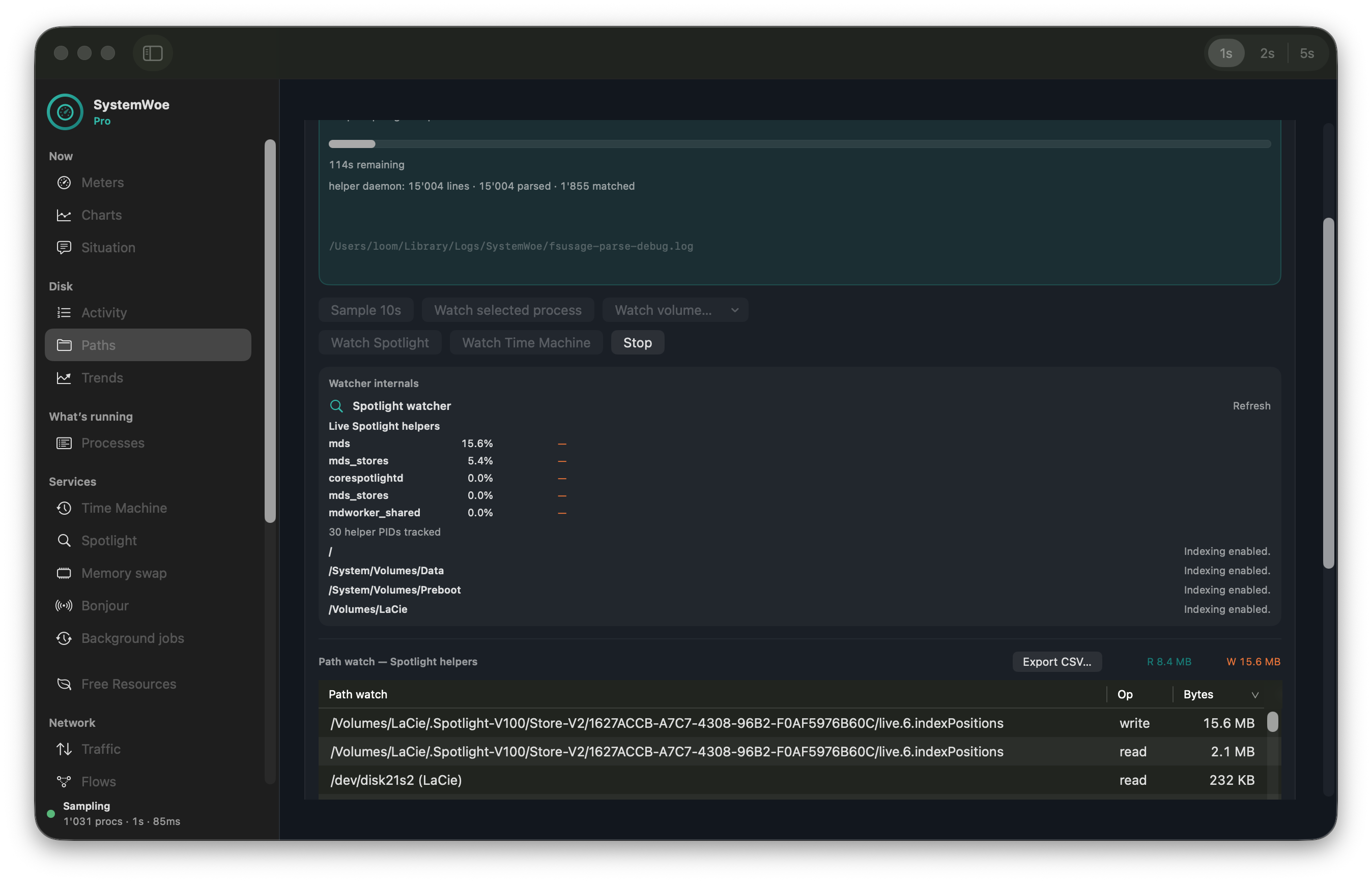Click the helper daemon lines parsed status
Viewport: 1372px width, 883px height.
(x=481, y=186)
